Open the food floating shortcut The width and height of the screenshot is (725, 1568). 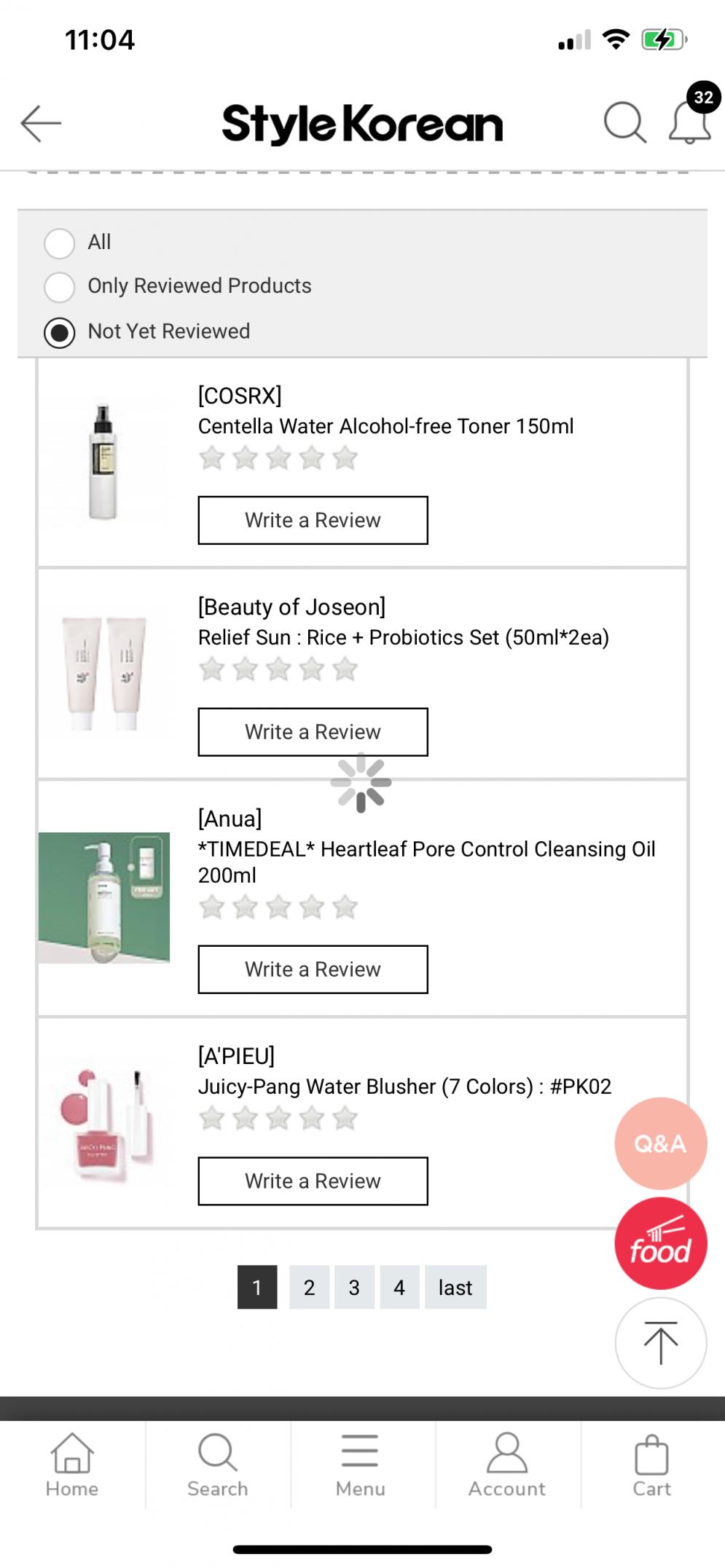pos(660,1243)
